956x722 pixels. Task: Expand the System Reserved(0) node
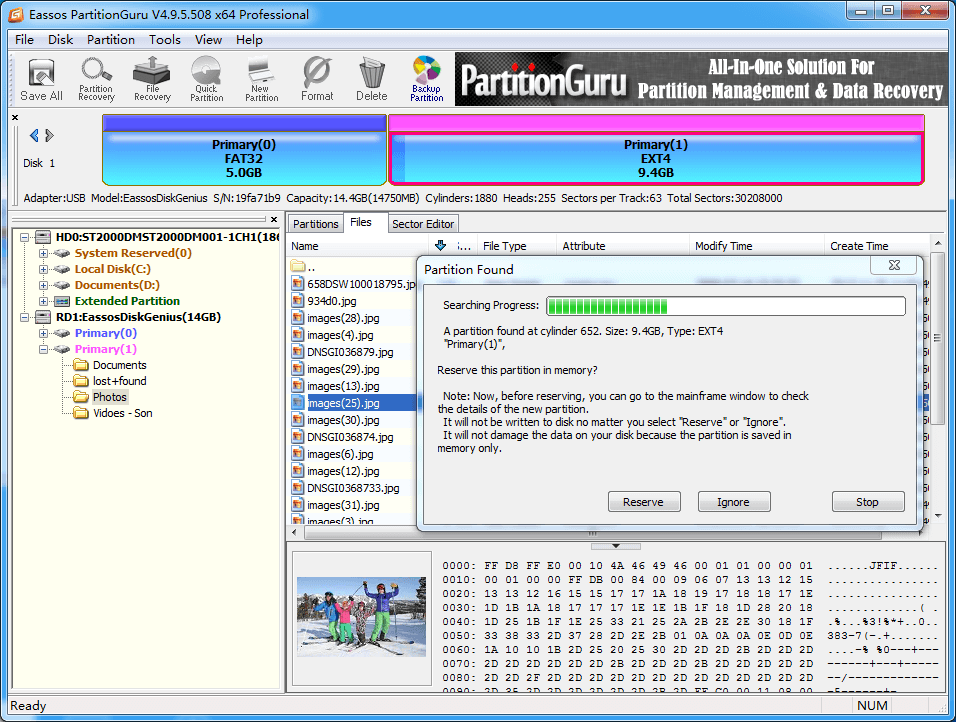click(x=43, y=253)
